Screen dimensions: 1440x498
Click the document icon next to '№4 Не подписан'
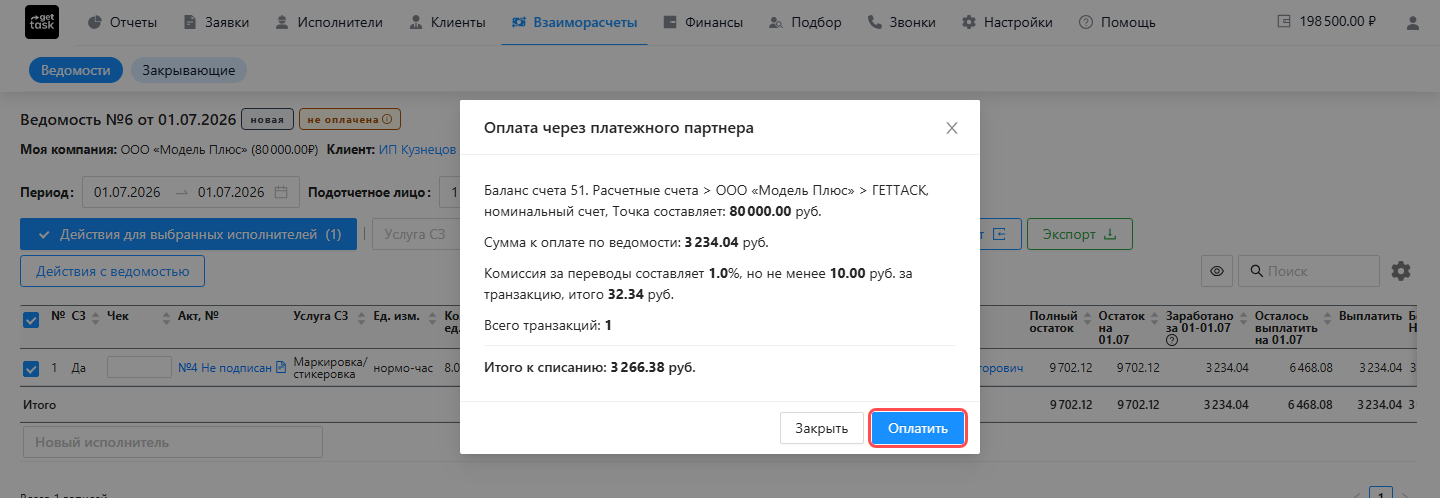281,368
